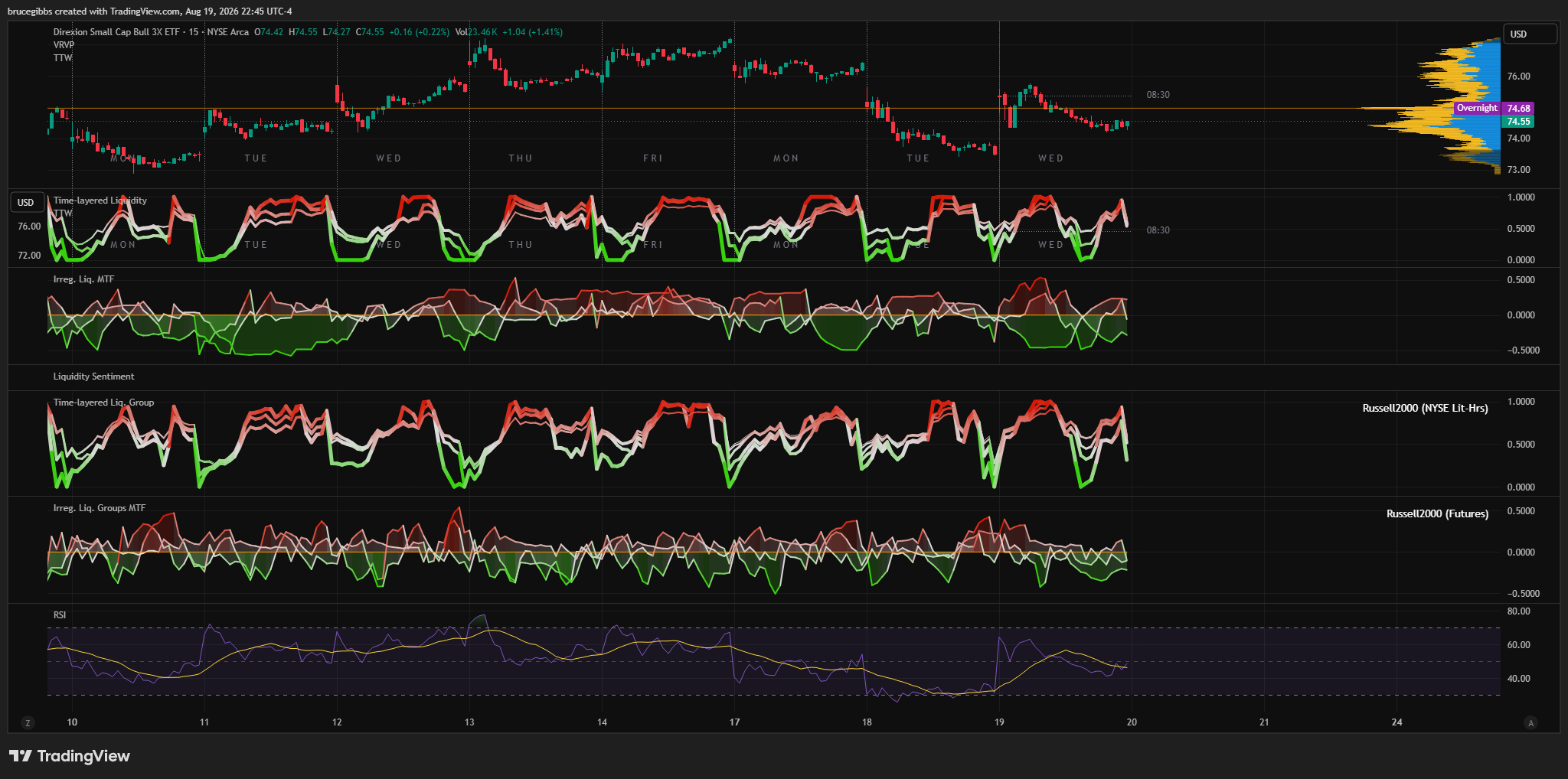Click the Z button beside the time axis

click(x=28, y=723)
